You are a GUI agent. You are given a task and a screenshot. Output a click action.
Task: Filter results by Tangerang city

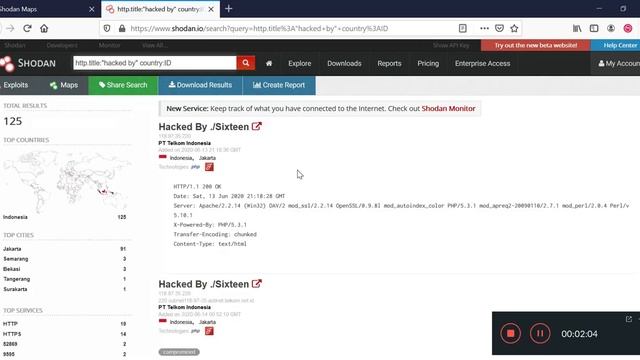(17, 279)
